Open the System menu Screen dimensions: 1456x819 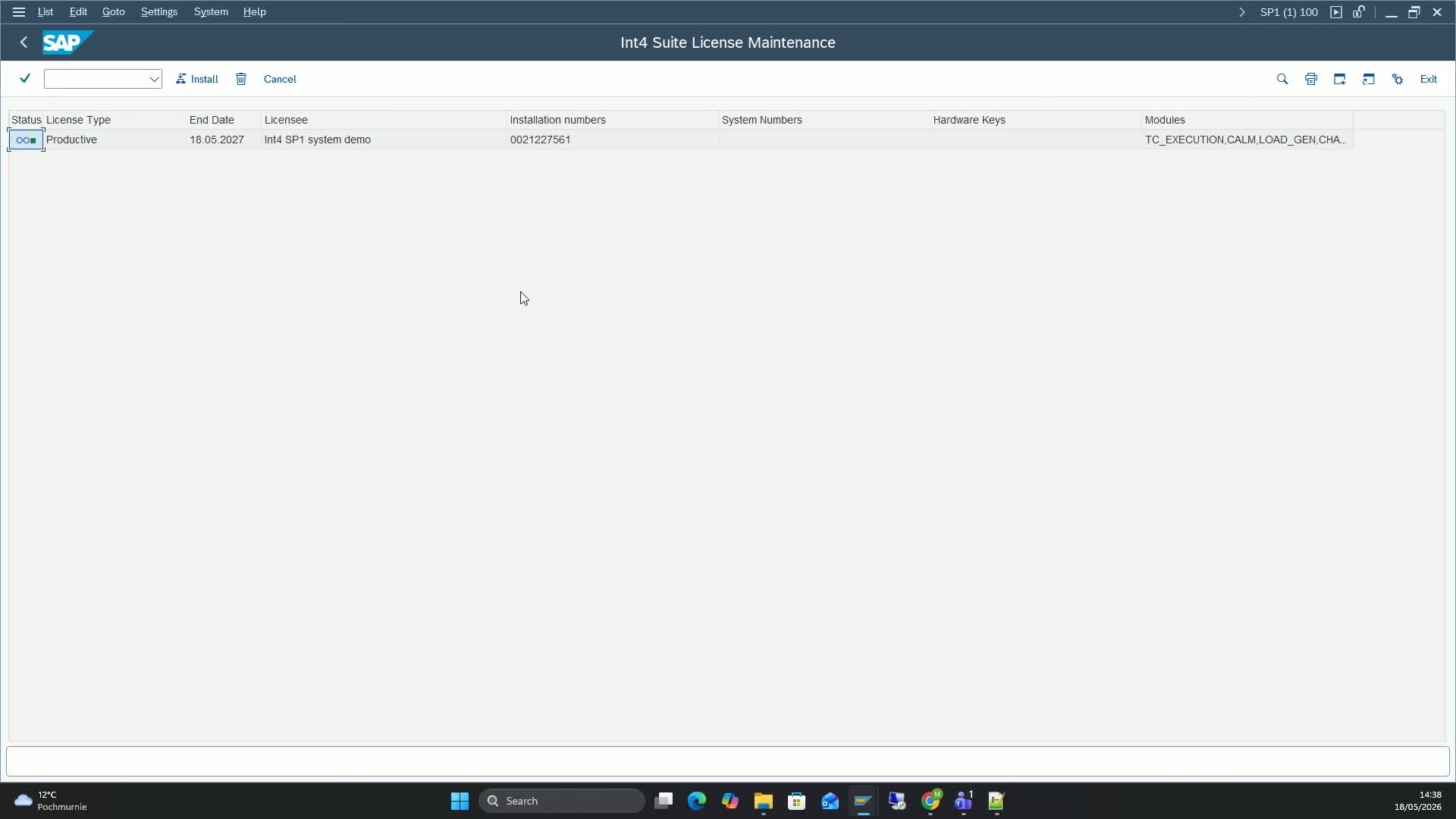pyautogui.click(x=211, y=12)
